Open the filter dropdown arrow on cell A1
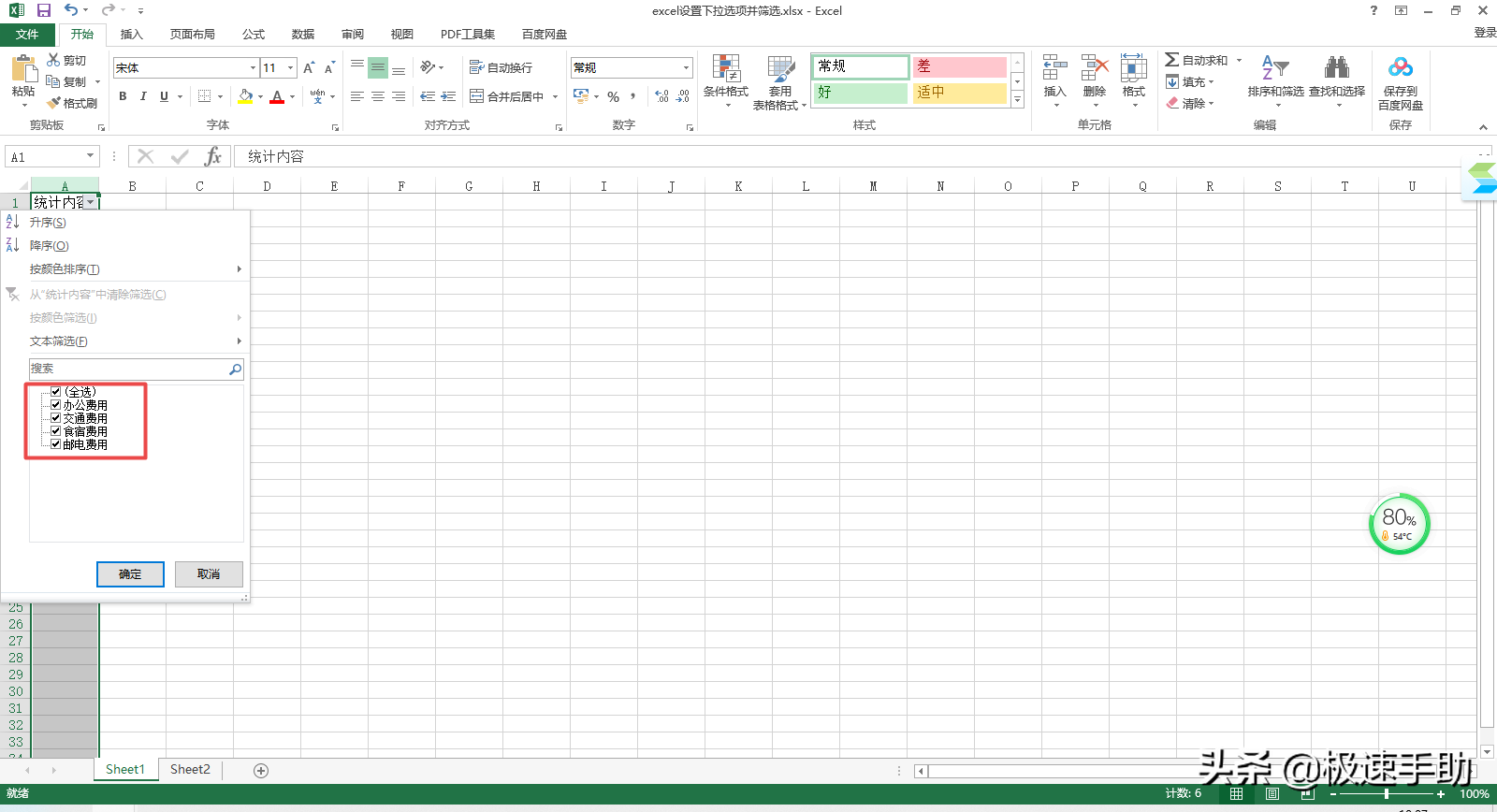 [x=91, y=202]
